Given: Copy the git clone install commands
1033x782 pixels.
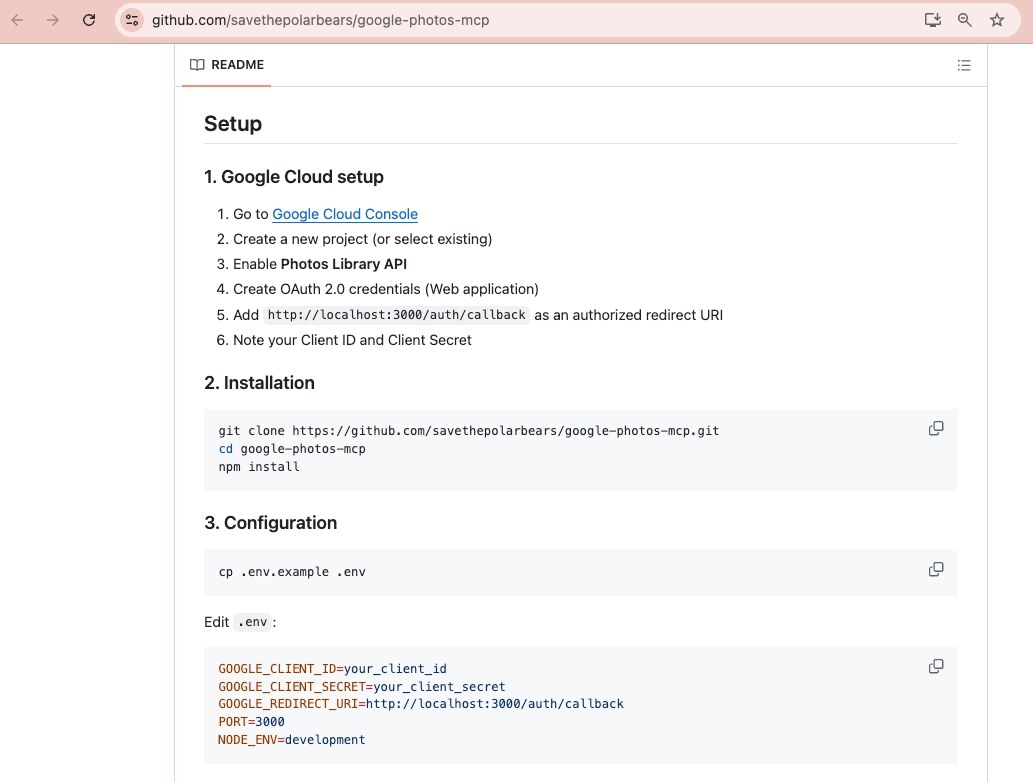Looking at the screenshot, I should (x=935, y=429).
